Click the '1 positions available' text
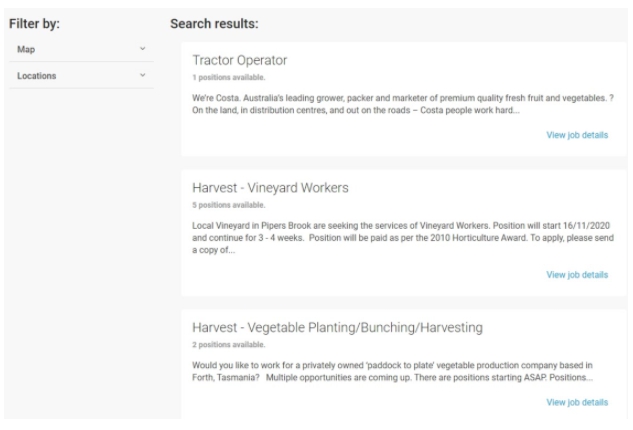Viewport: 633px width, 430px height. (228, 78)
